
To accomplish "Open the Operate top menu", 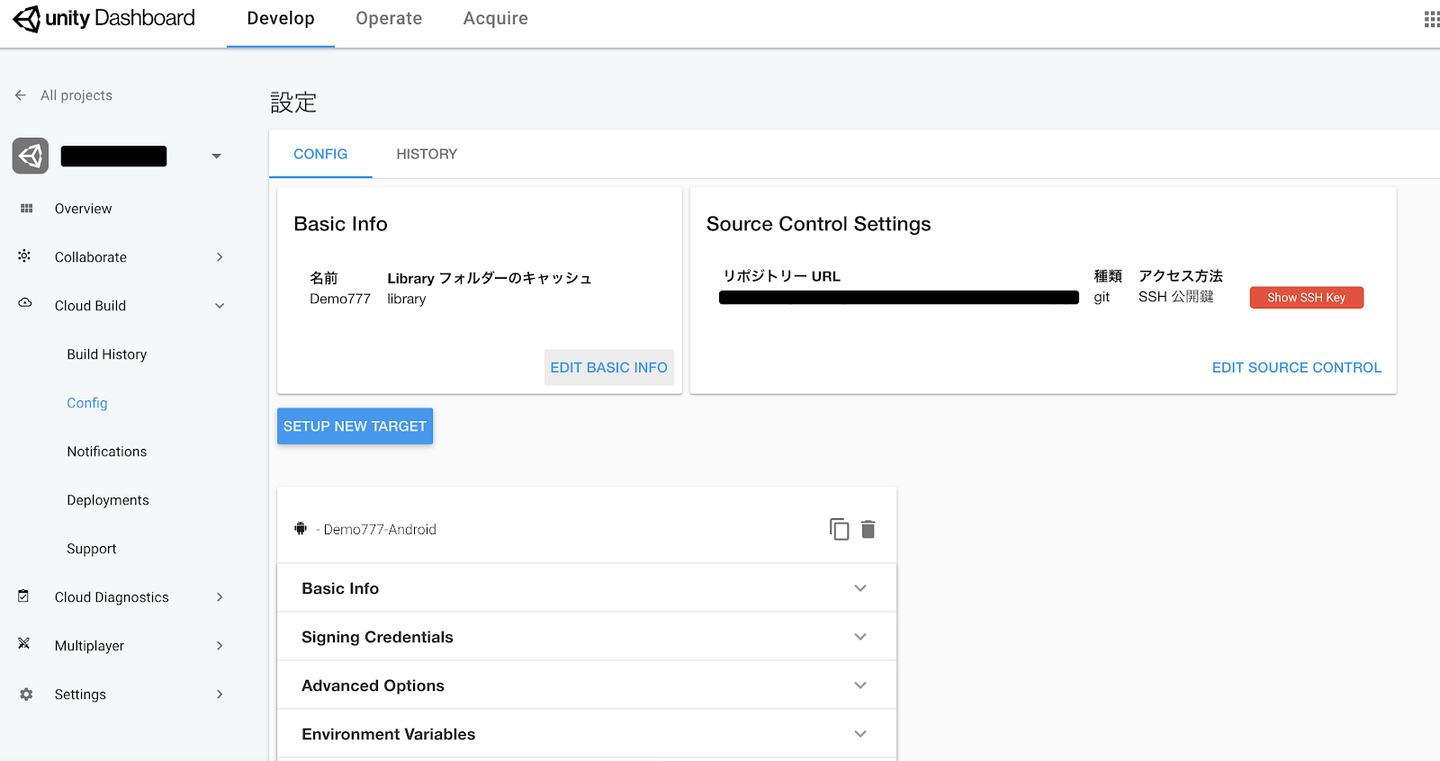I will point(389,19).
